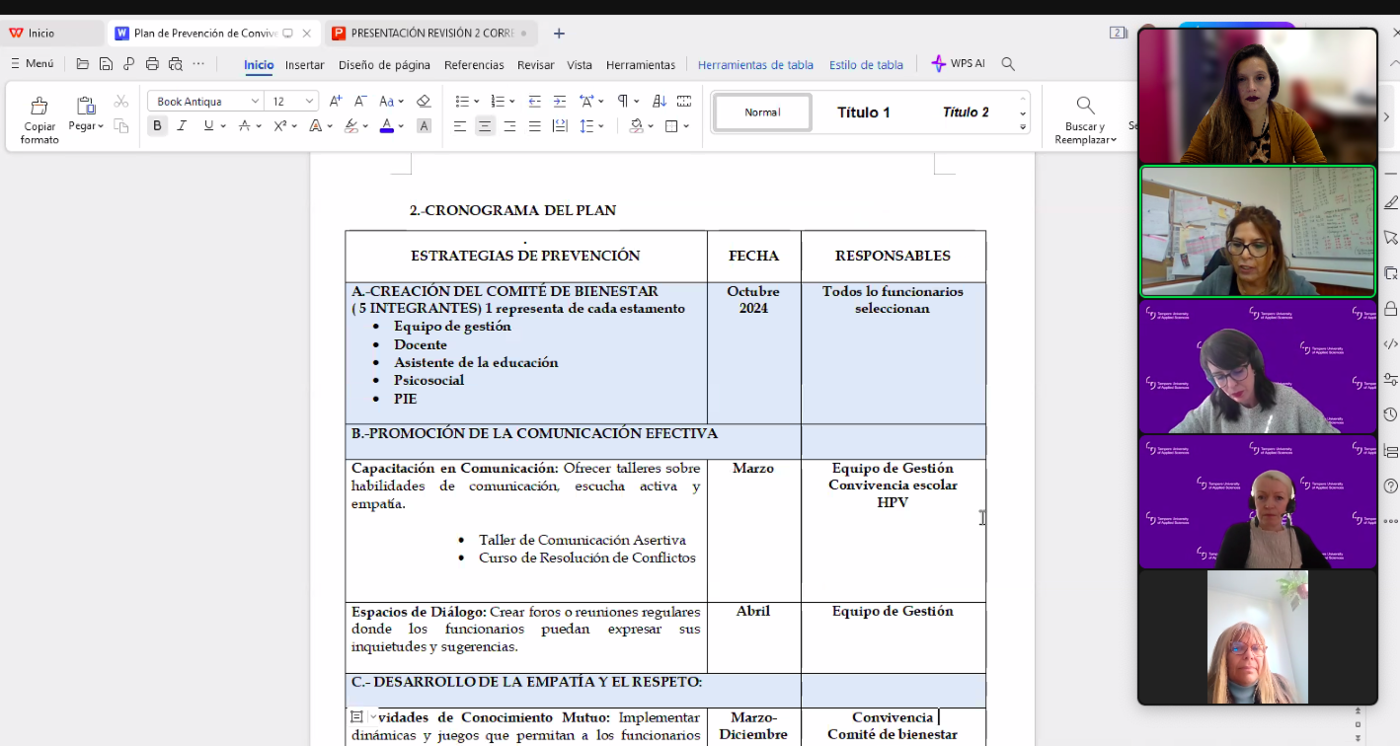Open borders dropdown arrow

(686, 126)
